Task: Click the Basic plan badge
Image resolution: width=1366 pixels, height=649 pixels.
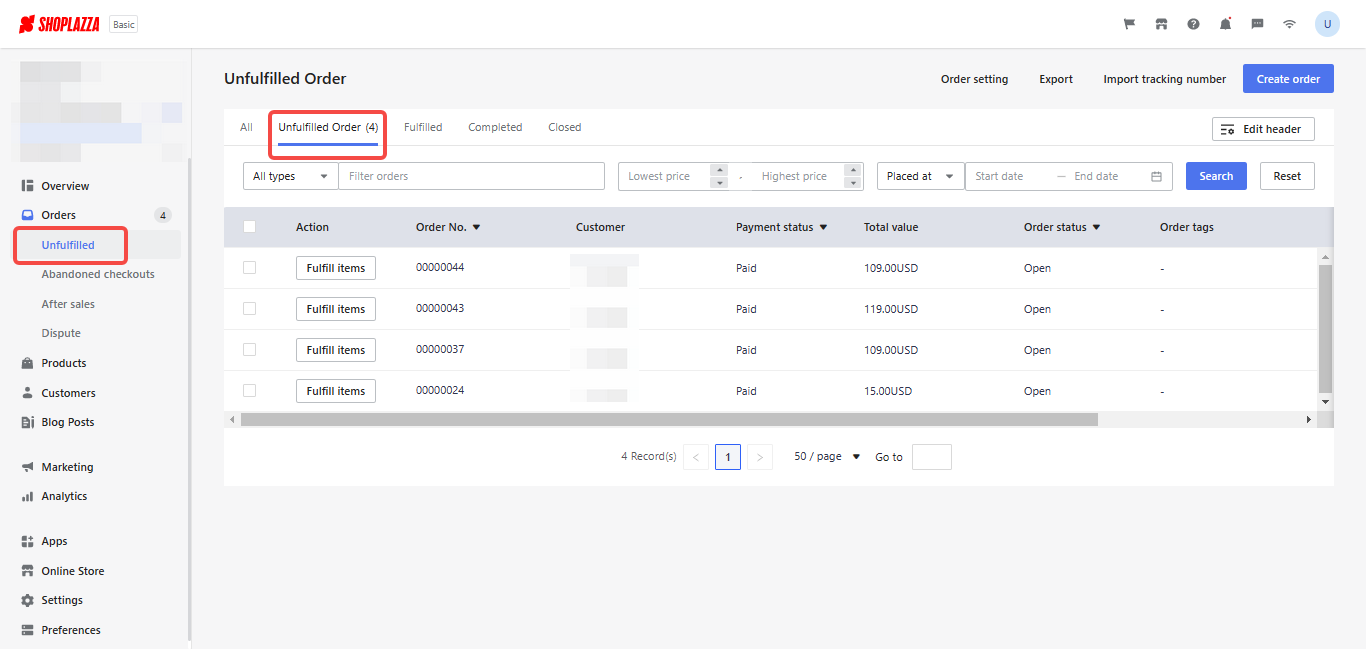Action: point(123,25)
